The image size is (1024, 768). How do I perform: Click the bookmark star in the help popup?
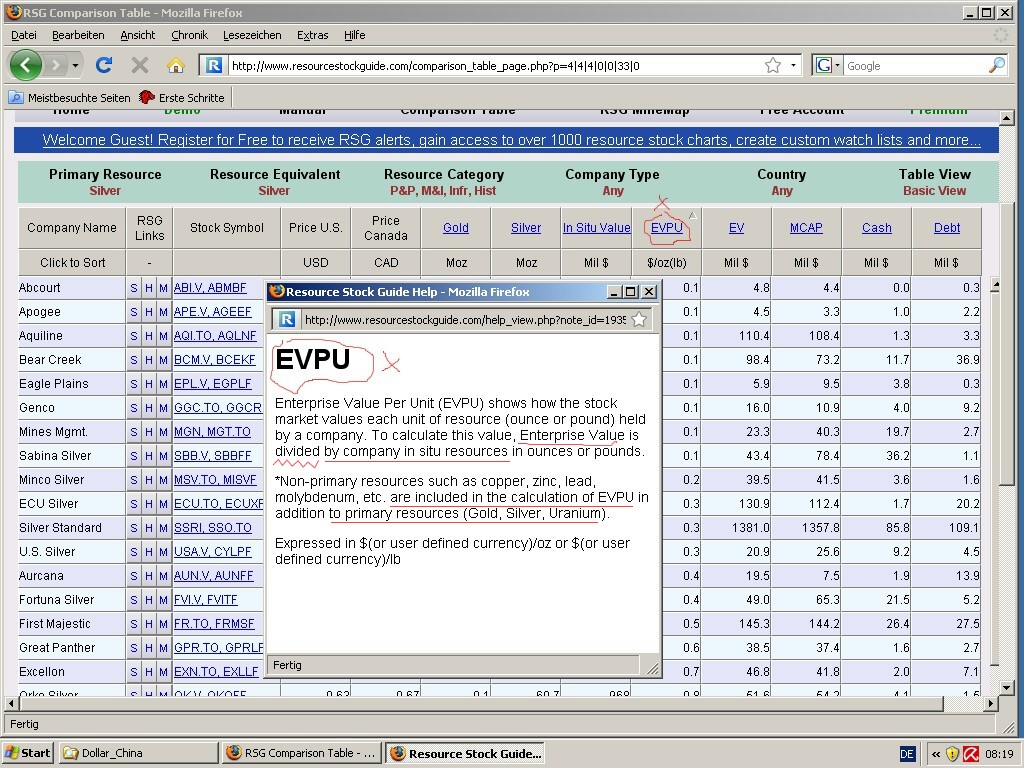point(638,320)
